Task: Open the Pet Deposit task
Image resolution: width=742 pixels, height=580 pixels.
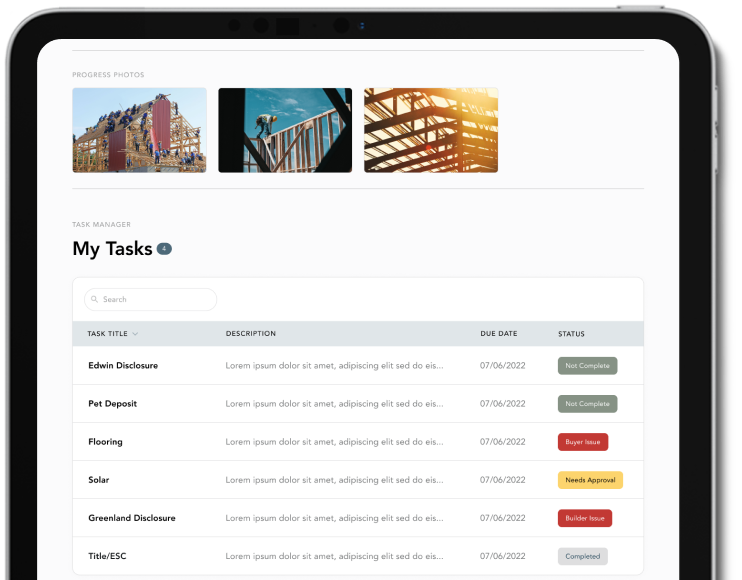Action: coord(113,404)
